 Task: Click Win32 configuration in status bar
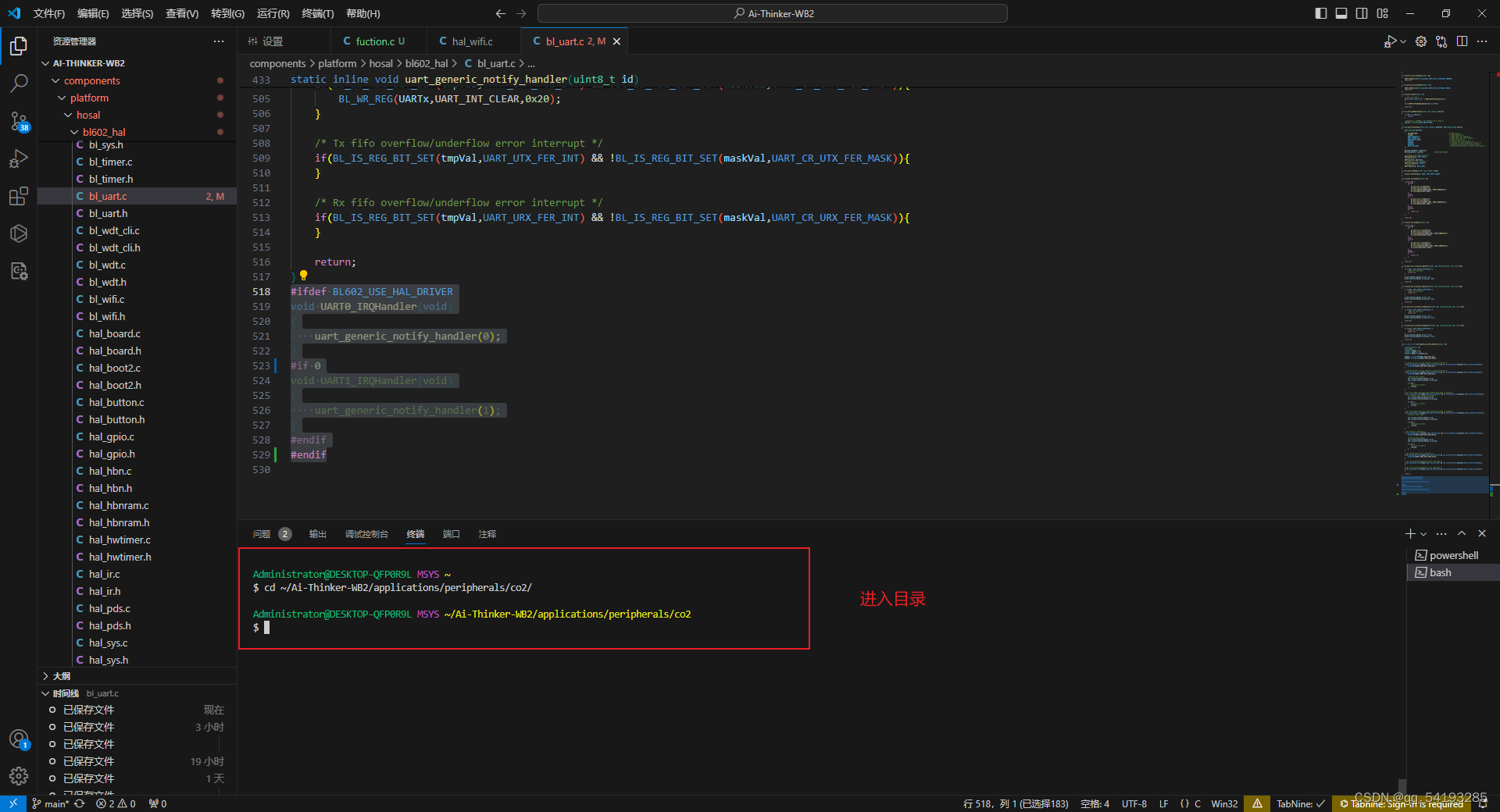point(1224,803)
